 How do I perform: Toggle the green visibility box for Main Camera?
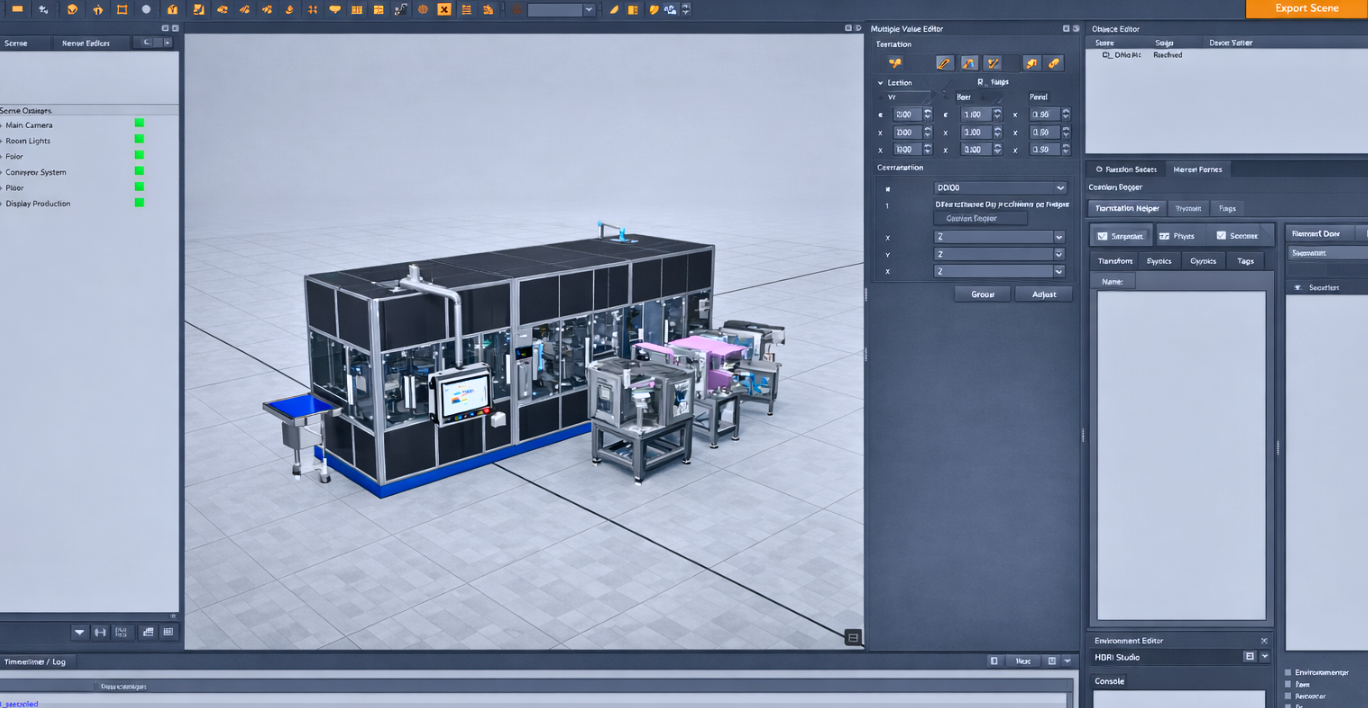[x=139, y=124]
